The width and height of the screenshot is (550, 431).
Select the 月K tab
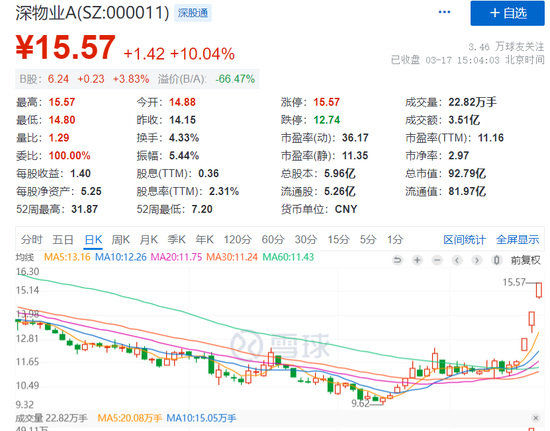149,240
